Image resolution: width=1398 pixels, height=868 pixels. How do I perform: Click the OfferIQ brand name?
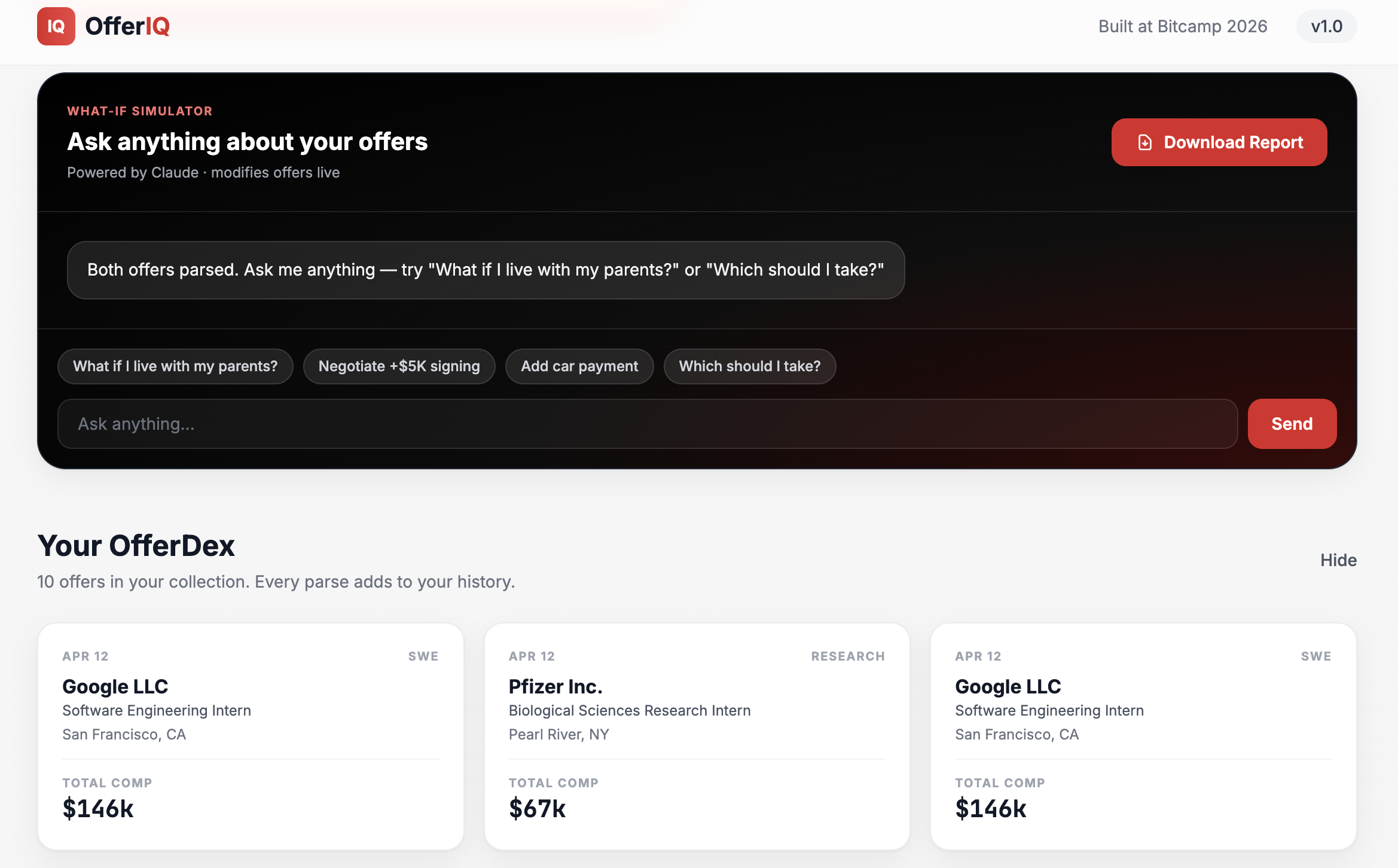click(x=127, y=26)
